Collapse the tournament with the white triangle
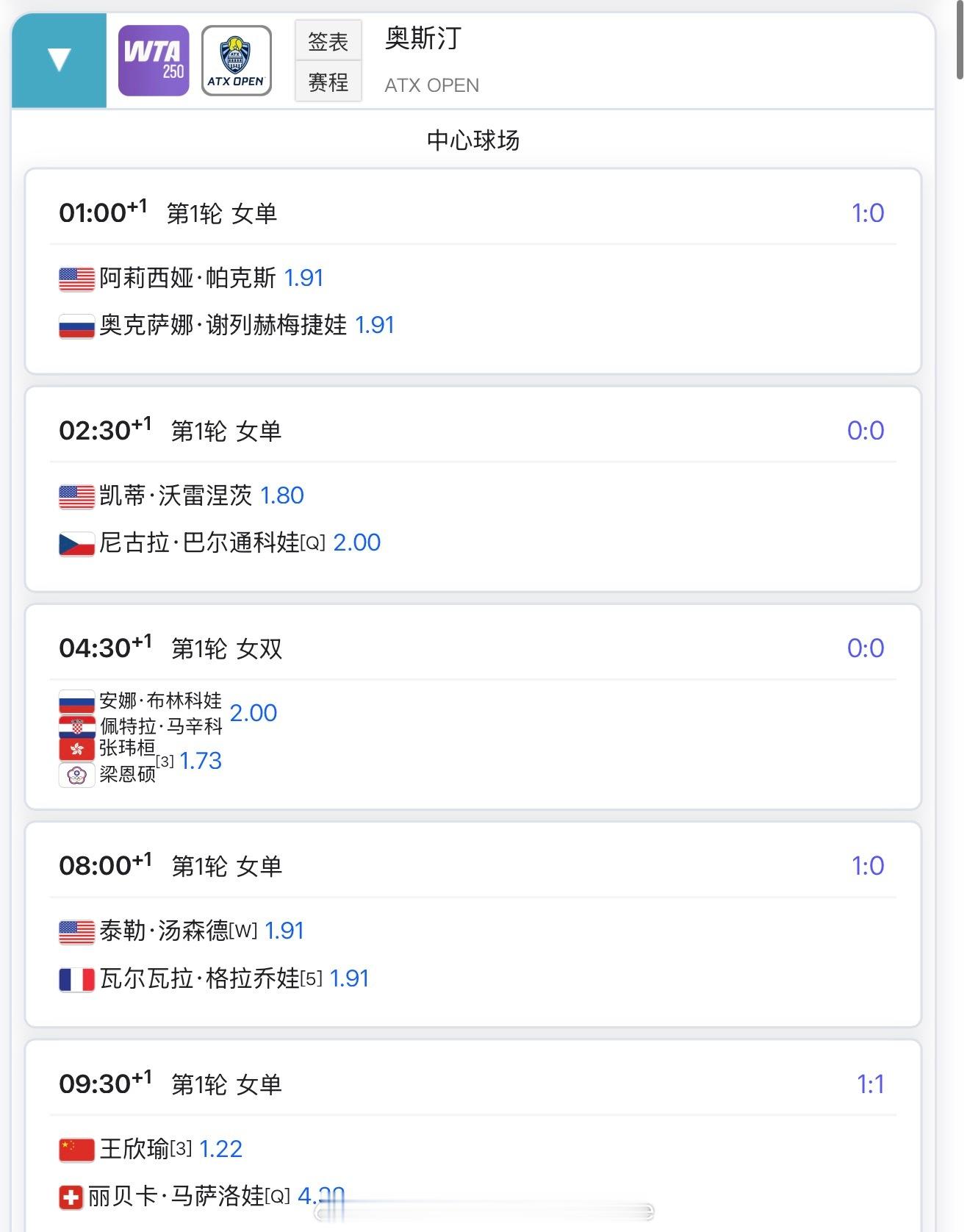 coord(59,60)
